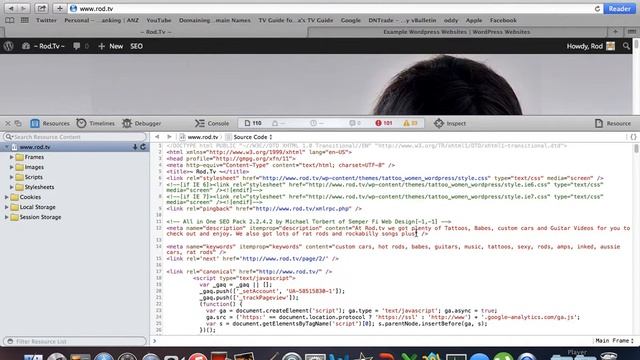640x360 pixels.
Task: Open the Console
Action: pyautogui.click(x=211, y=123)
